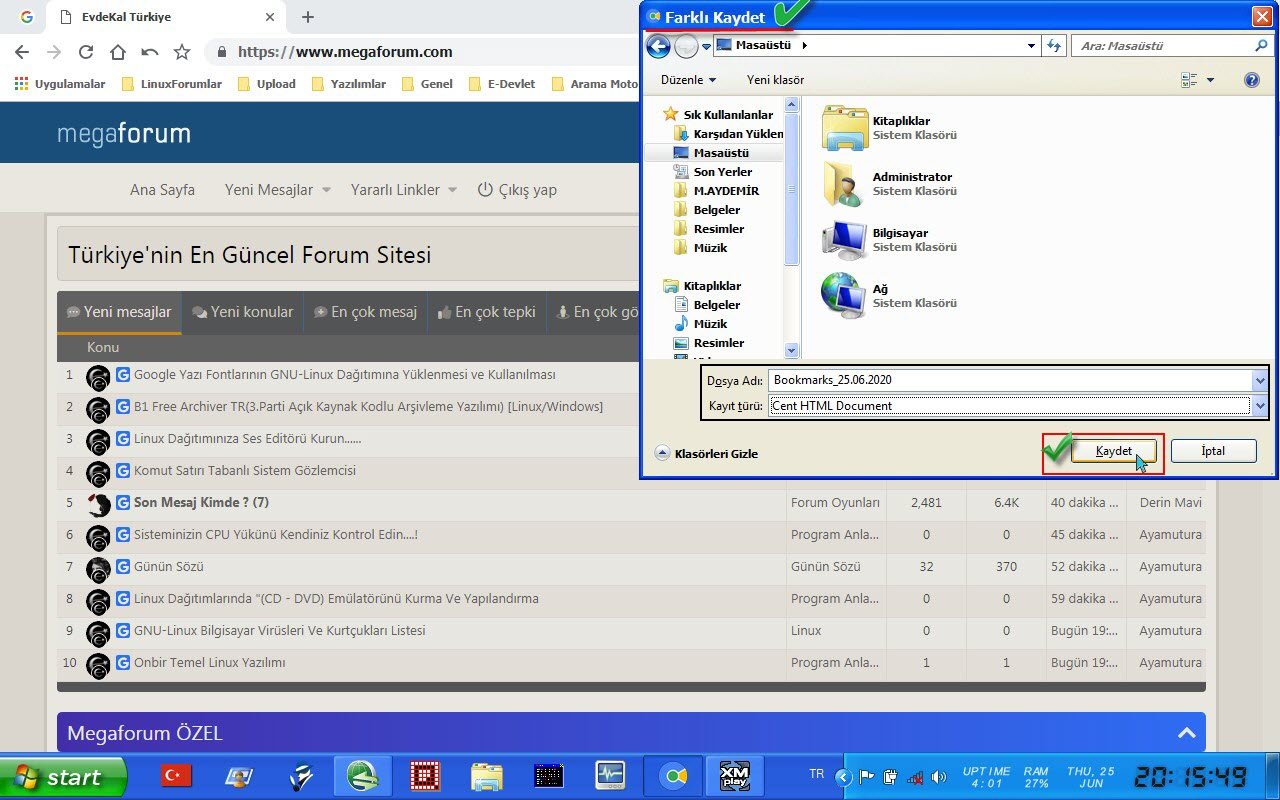Open the red square taskbar application

tap(424, 775)
